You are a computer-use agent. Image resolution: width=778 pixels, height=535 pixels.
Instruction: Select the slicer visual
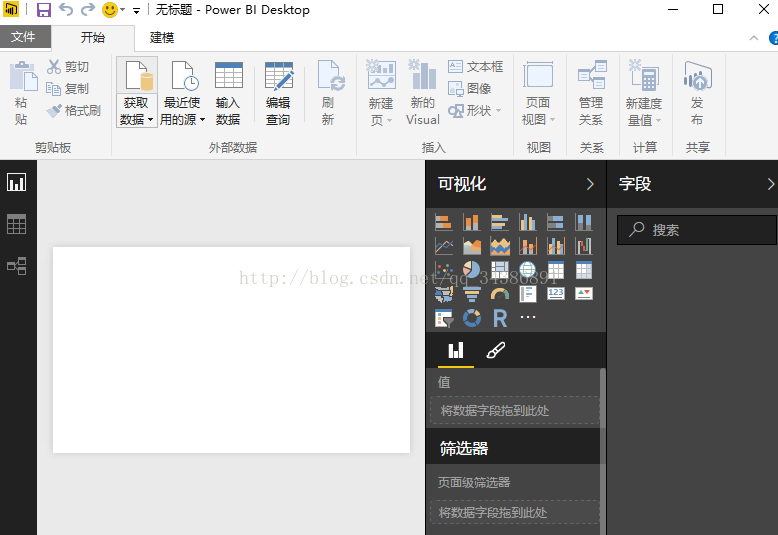point(443,318)
